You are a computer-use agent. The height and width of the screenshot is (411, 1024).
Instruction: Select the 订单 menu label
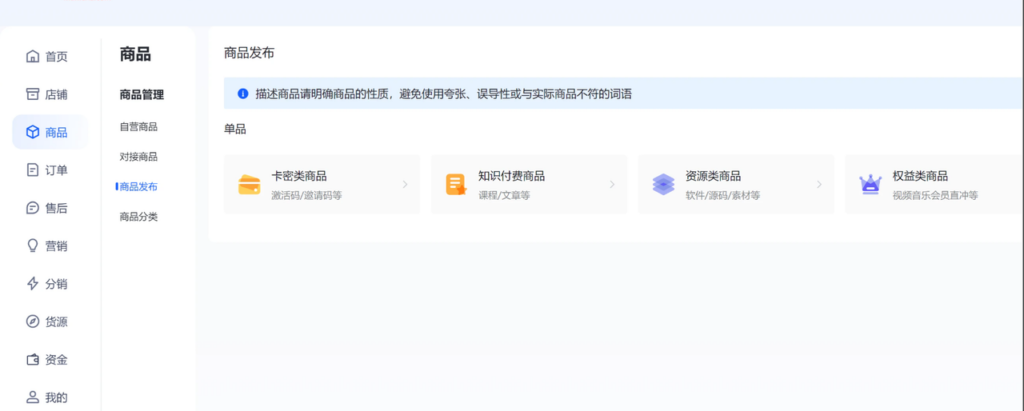coord(56,171)
